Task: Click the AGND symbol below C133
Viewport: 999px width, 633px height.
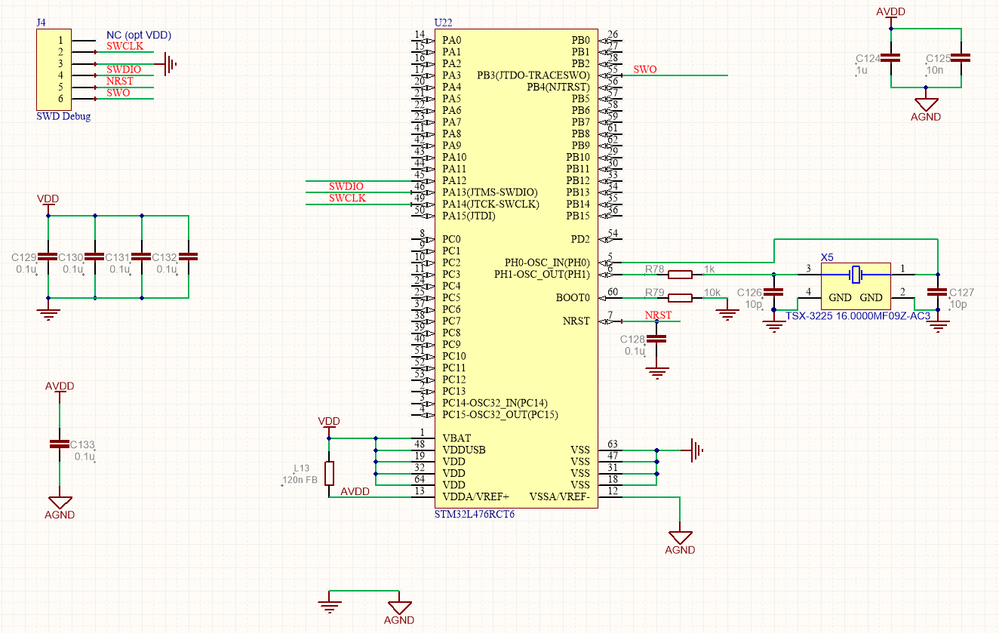Action: (x=59, y=506)
